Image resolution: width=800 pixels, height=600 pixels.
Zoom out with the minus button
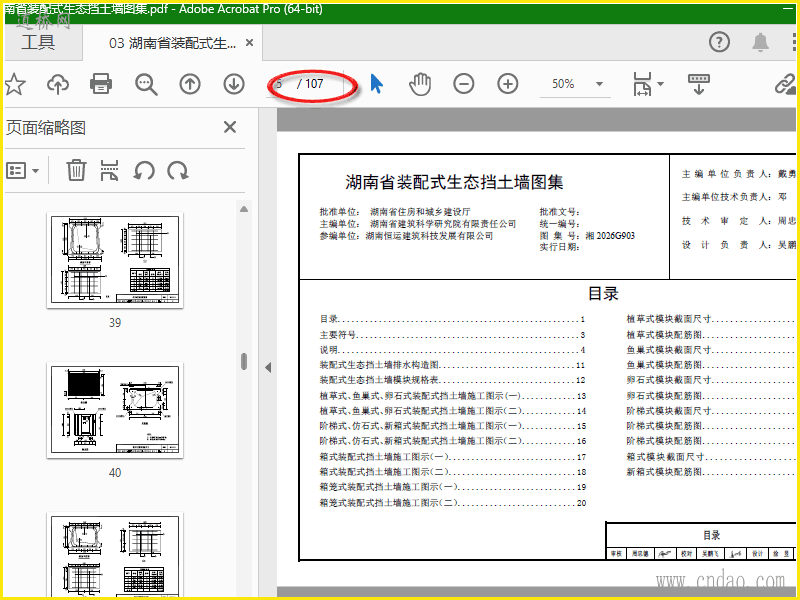464,84
